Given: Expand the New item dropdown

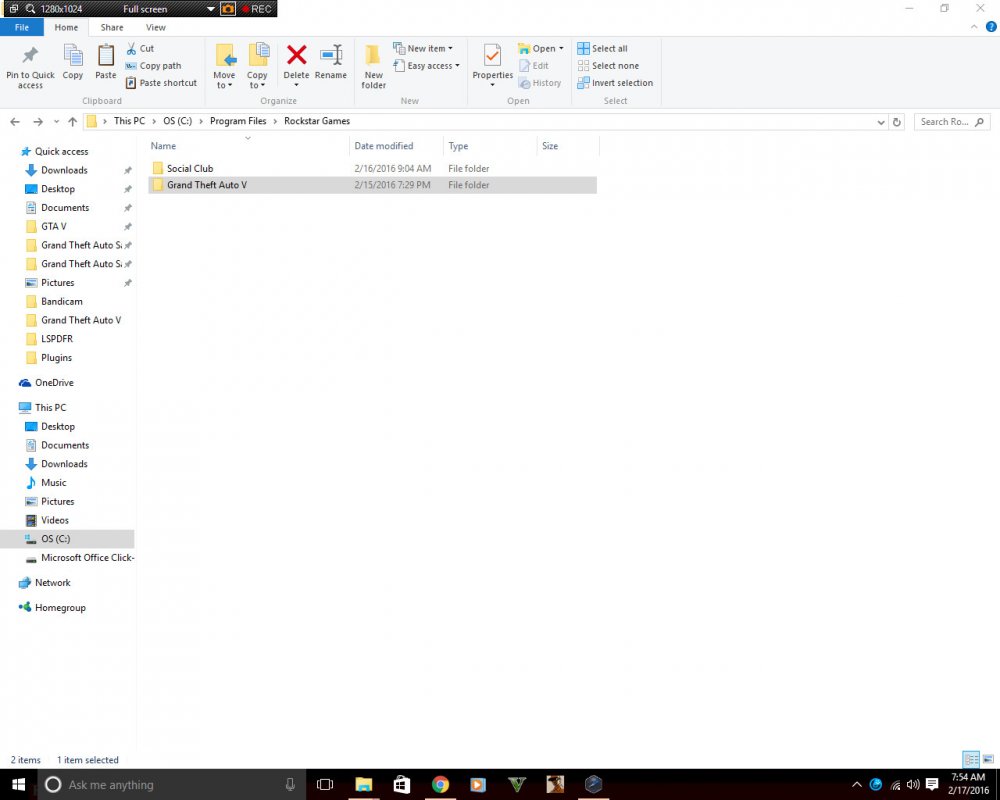Looking at the screenshot, I should click(x=423, y=48).
